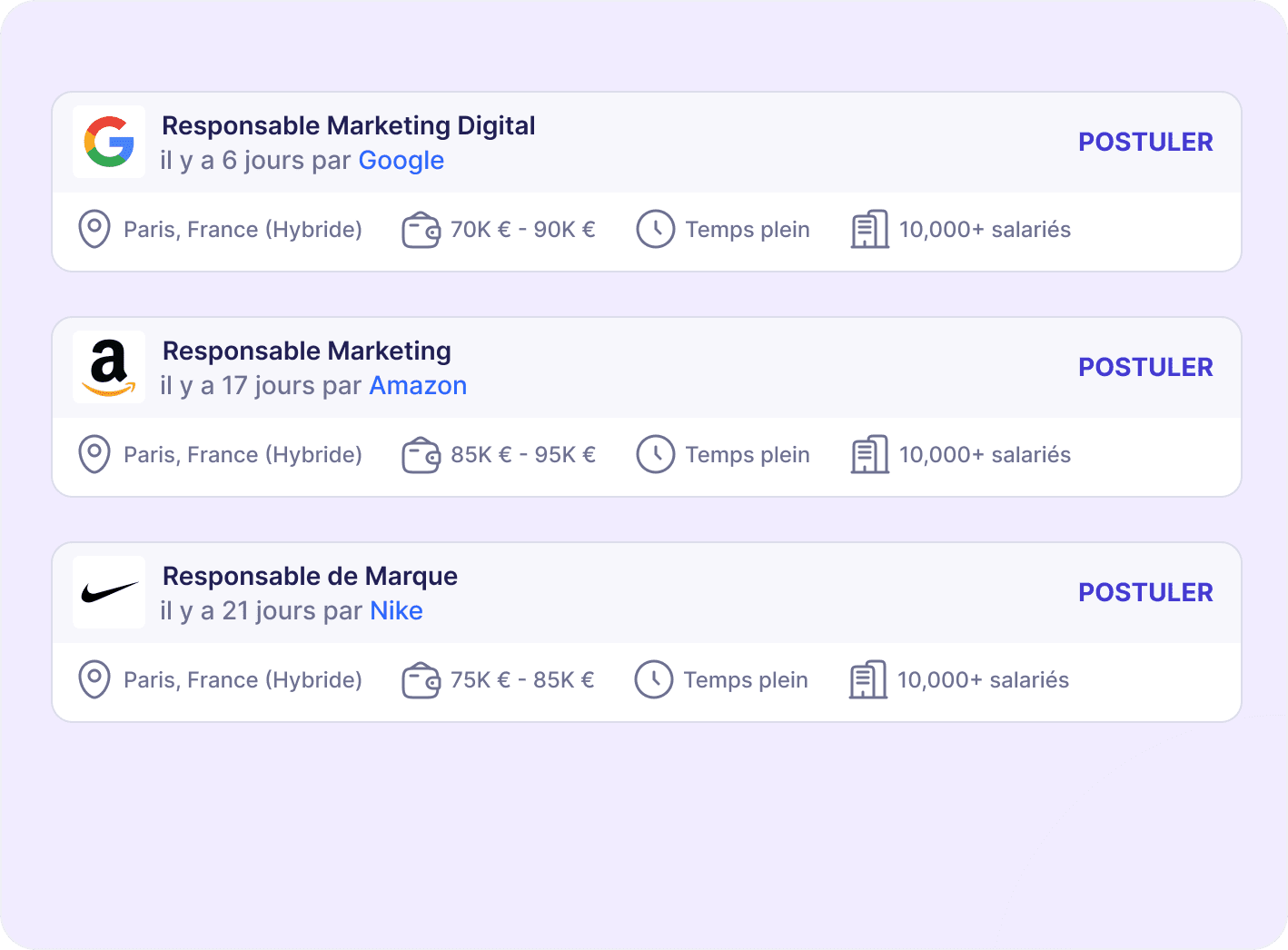Click POSTULER for the Nike listing

pos(1145,591)
